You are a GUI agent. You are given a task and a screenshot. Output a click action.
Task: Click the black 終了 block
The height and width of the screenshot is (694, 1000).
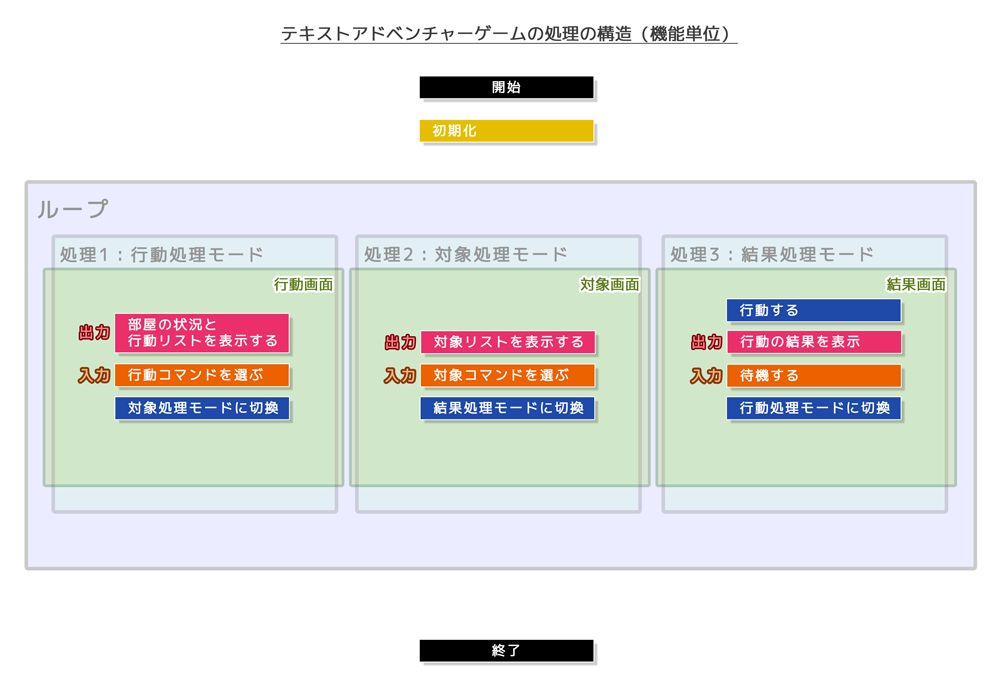pyautogui.click(x=506, y=651)
